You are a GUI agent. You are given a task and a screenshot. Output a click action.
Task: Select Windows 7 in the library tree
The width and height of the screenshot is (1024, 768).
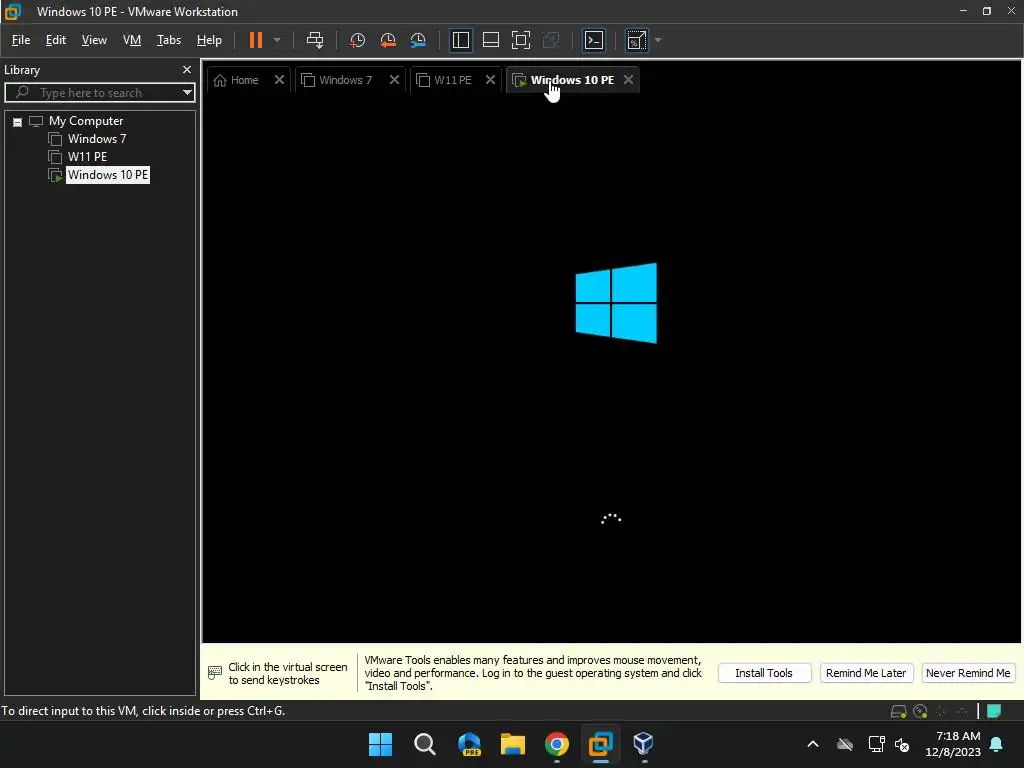97,139
